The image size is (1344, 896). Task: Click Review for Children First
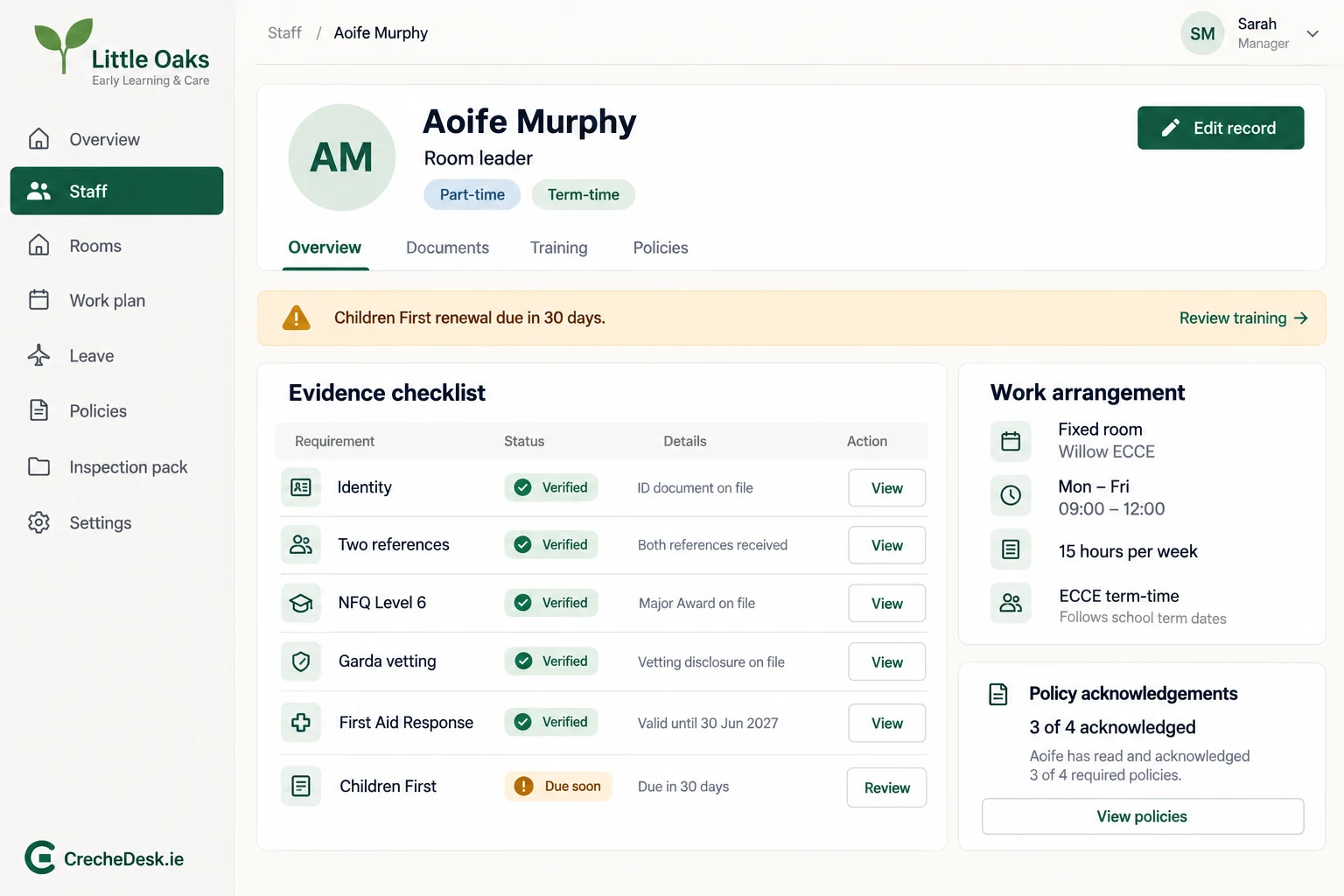tap(886, 787)
